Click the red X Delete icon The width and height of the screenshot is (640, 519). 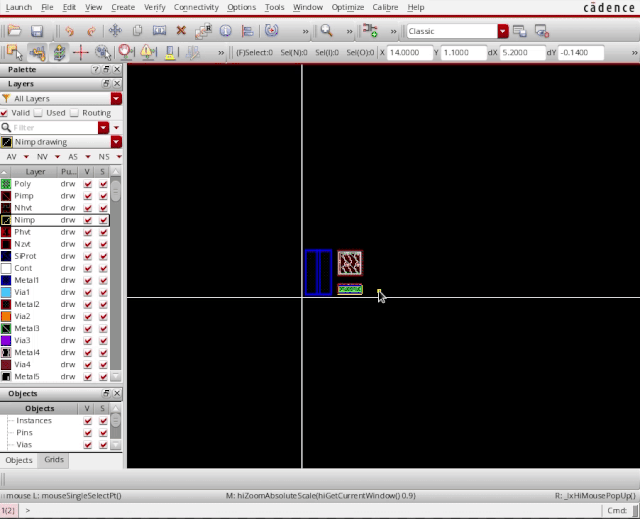(x=181, y=31)
